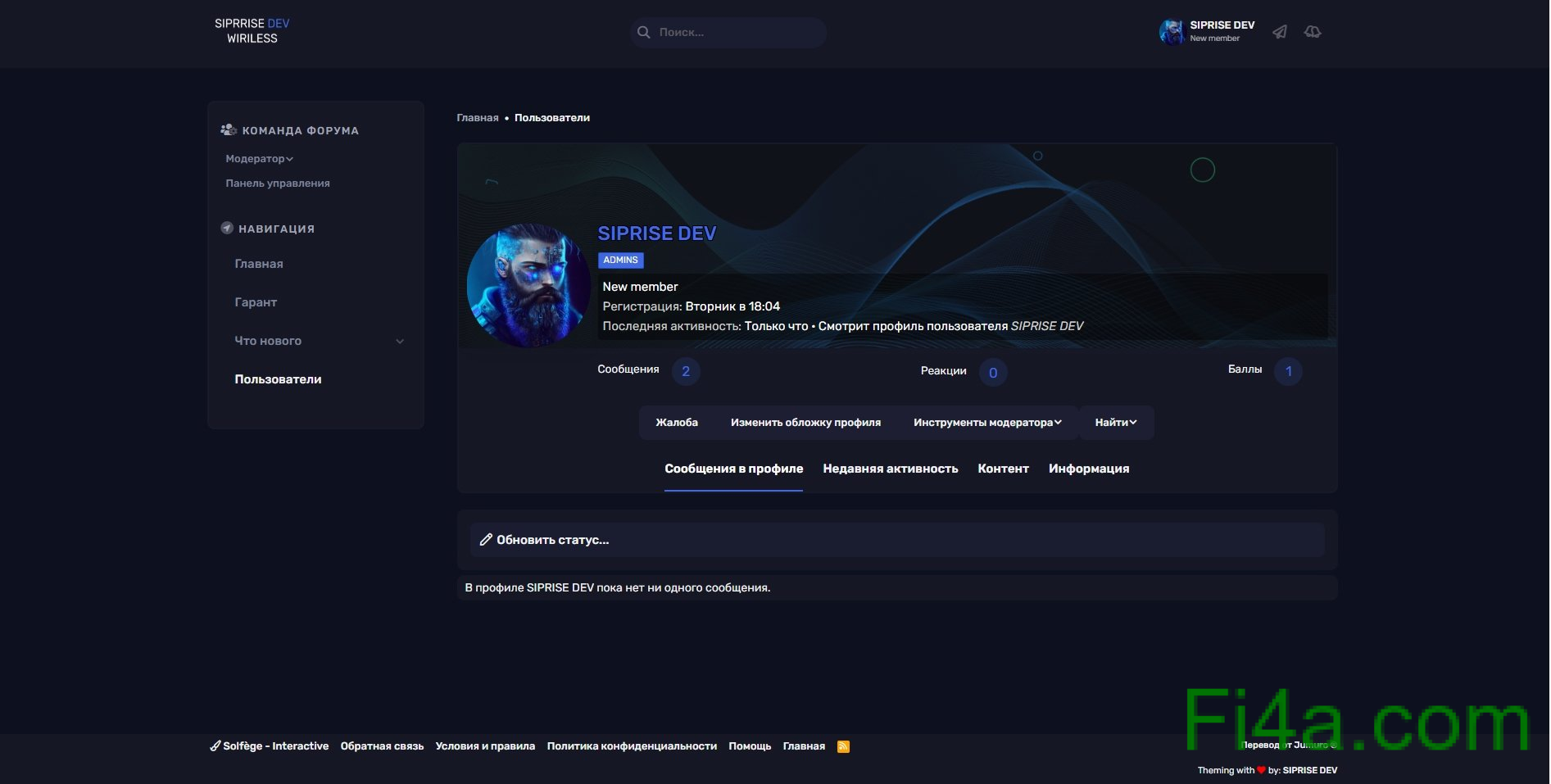The height and width of the screenshot is (784, 1551).
Task: Open Панель управления link in the sidebar
Action: tap(278, 184)
